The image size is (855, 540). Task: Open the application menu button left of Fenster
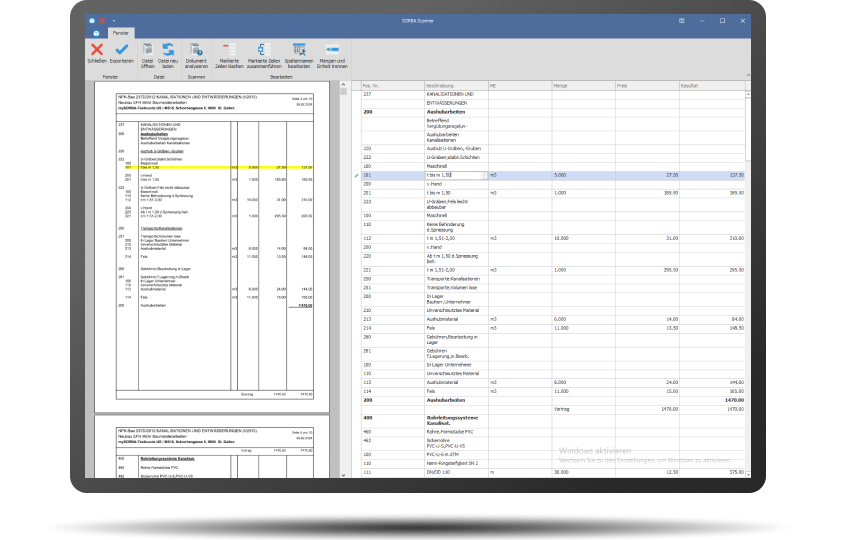pyautogui.click(x=95, y=33)
